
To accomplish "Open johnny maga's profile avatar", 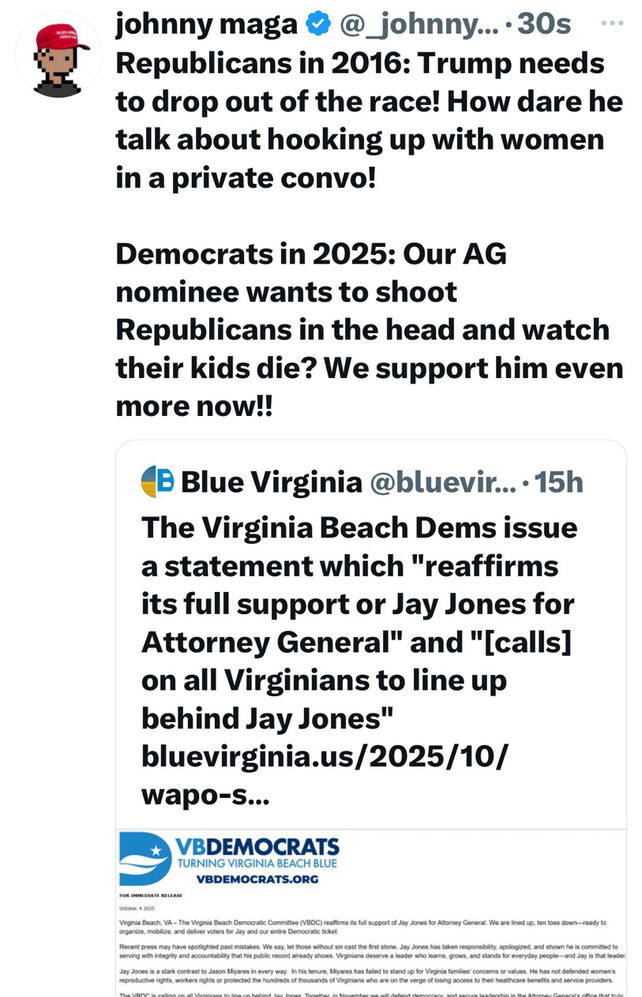I will point(58,57).
